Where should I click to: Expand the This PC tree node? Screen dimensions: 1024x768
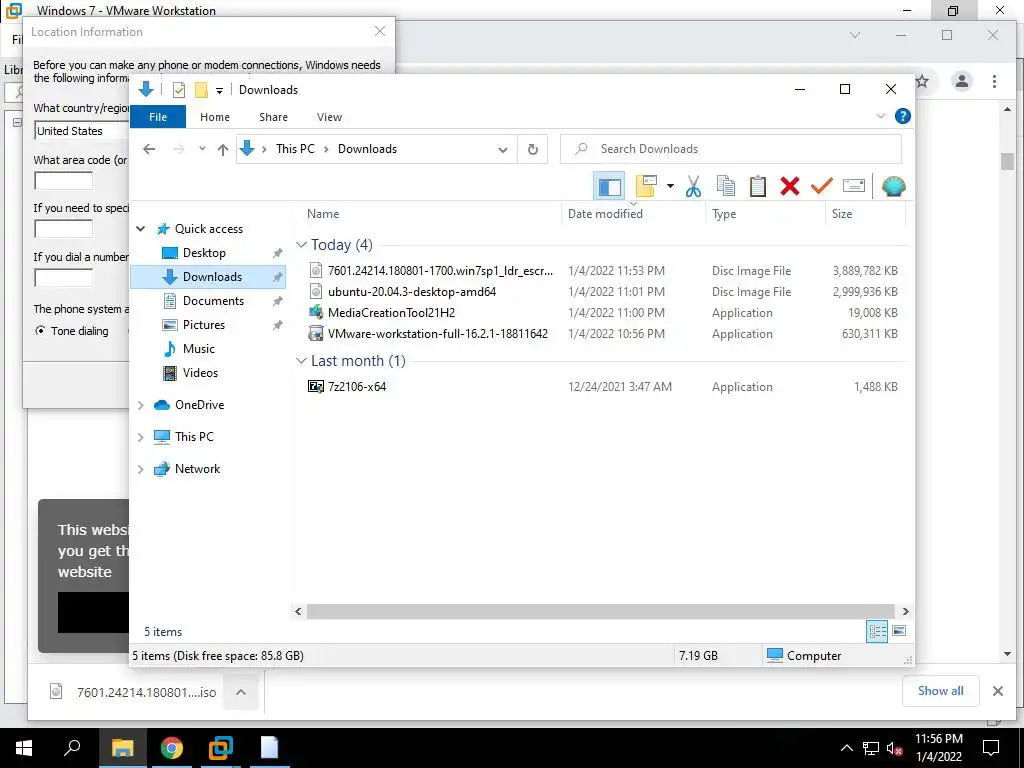tap(140, 437)
